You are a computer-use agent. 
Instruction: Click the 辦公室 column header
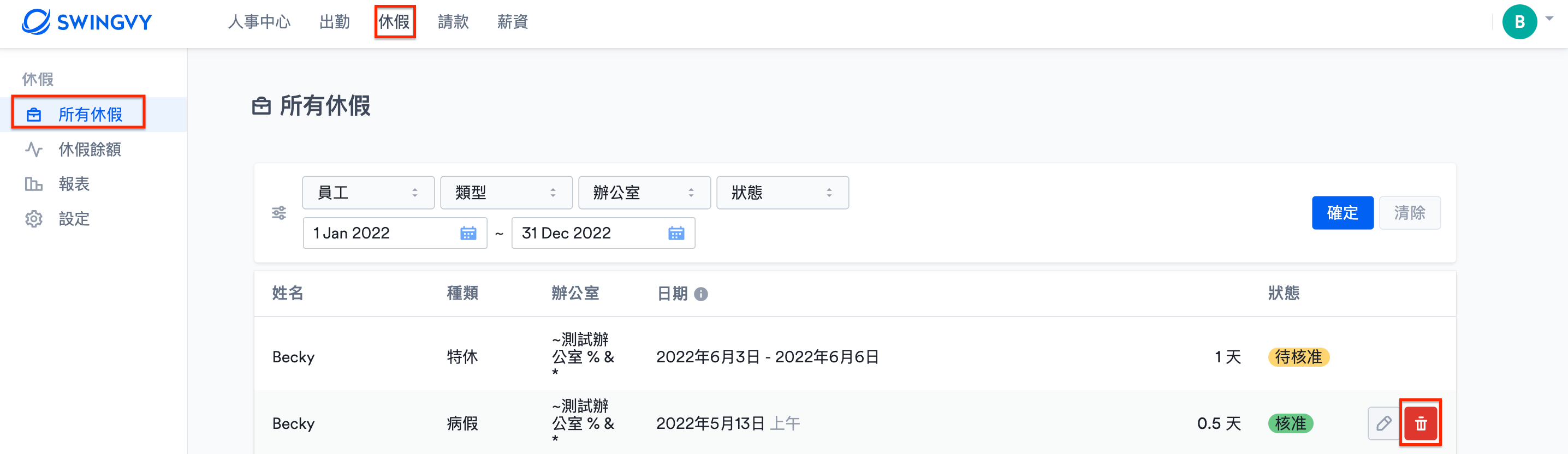click(x=575, y=294)
